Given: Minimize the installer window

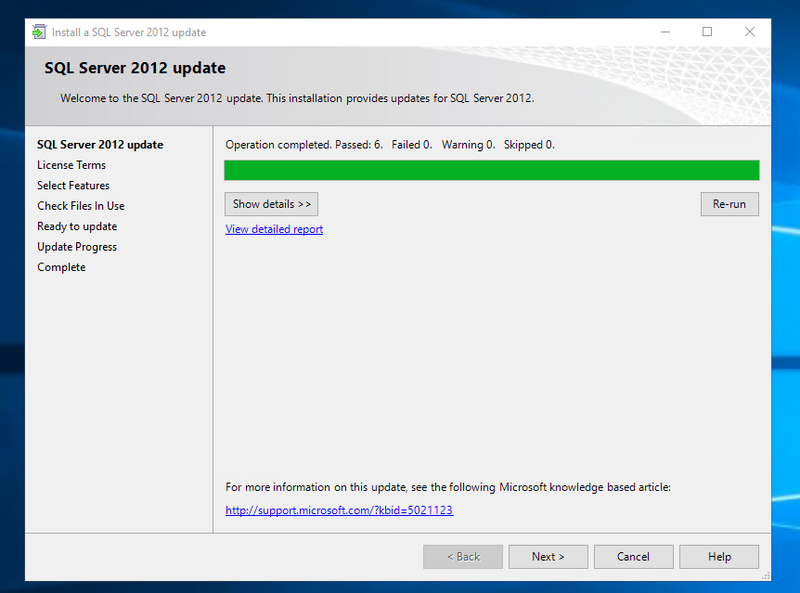Looking at the screenshot, I should pos(665,32).
